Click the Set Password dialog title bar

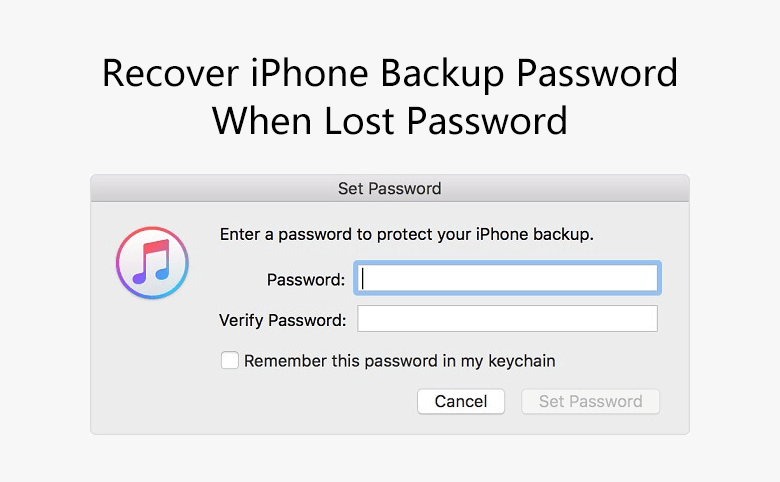click(390, 189)
